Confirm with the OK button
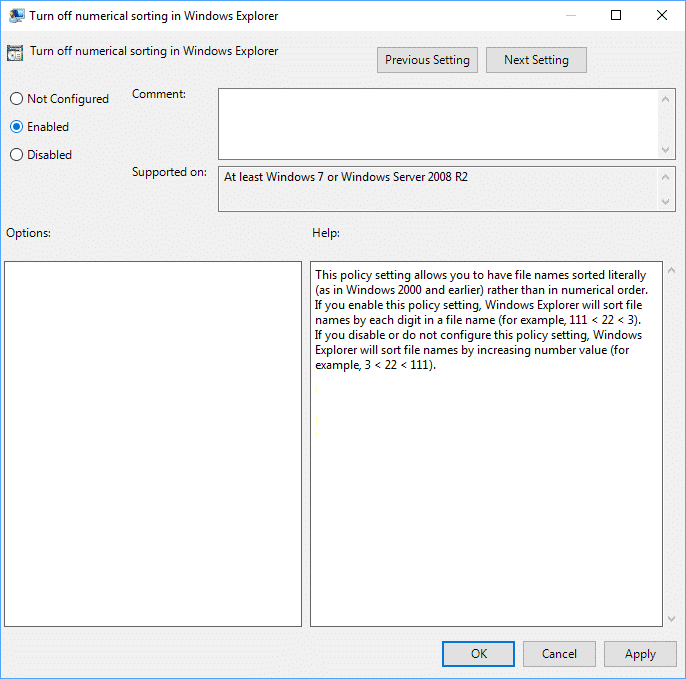This screenshot has height=679, width=686. pos(478,654)
